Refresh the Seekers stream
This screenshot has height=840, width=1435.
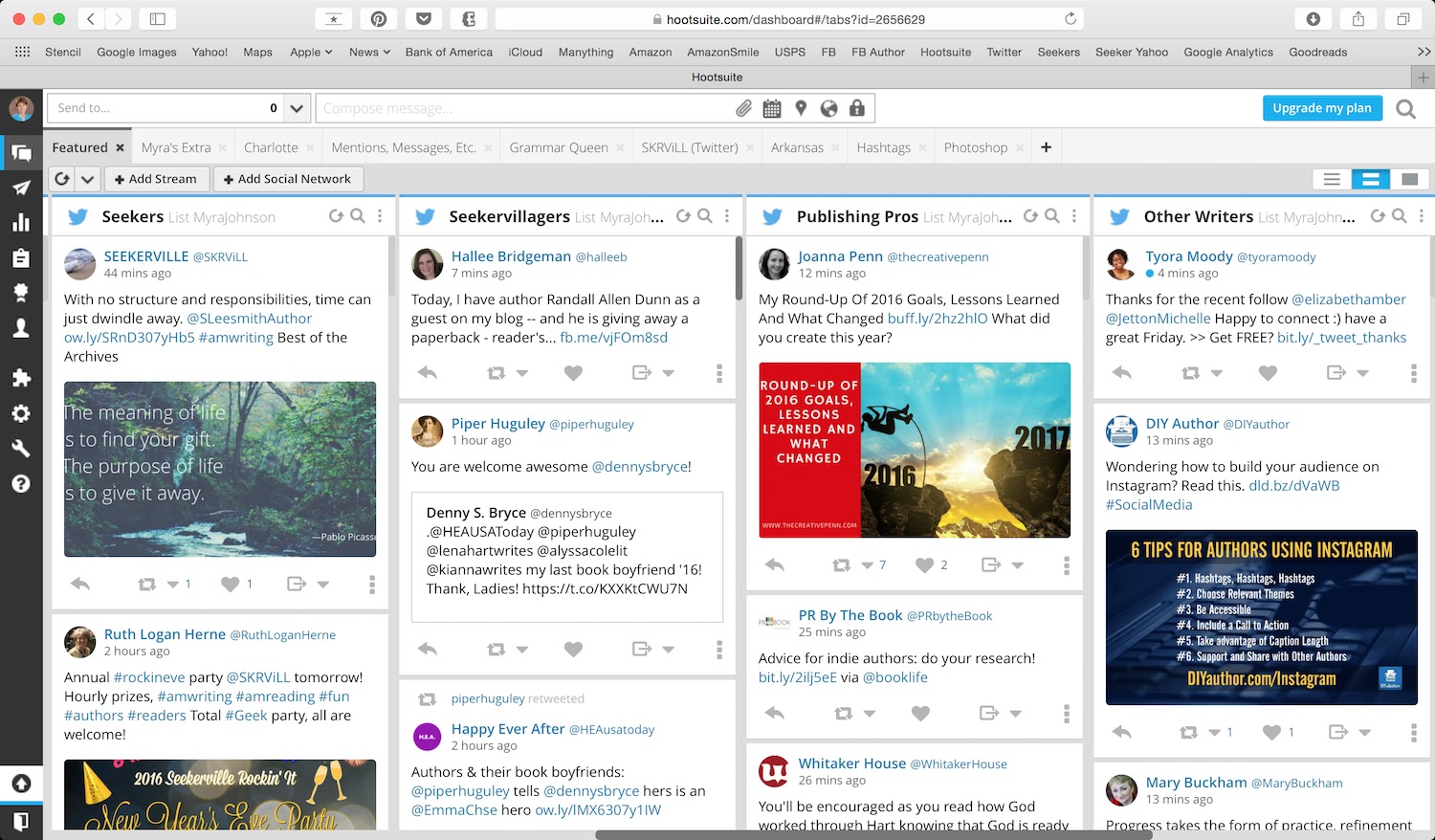pyautogui.click(x=336, y=216)
